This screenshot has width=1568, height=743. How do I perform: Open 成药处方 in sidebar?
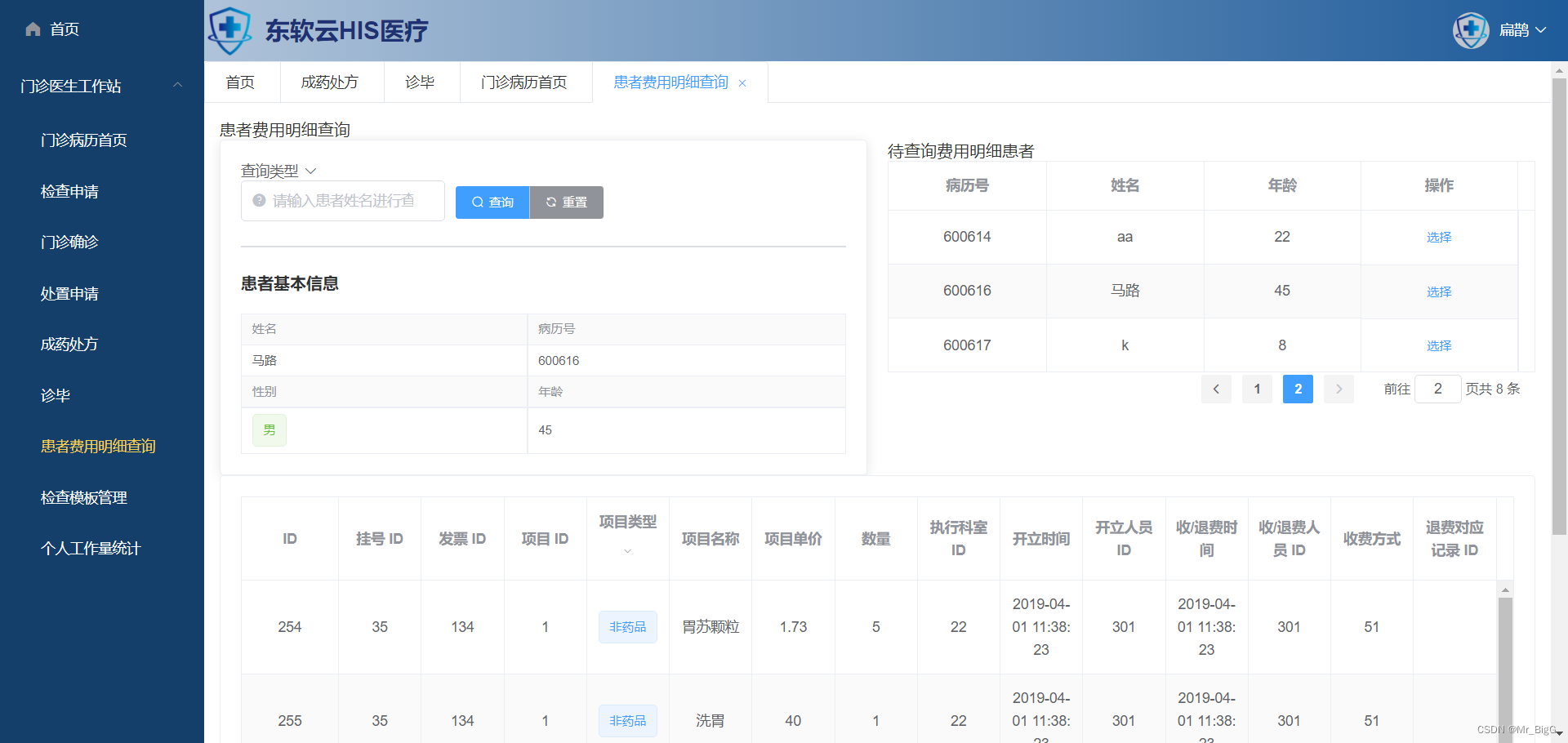tap(69, 345)
